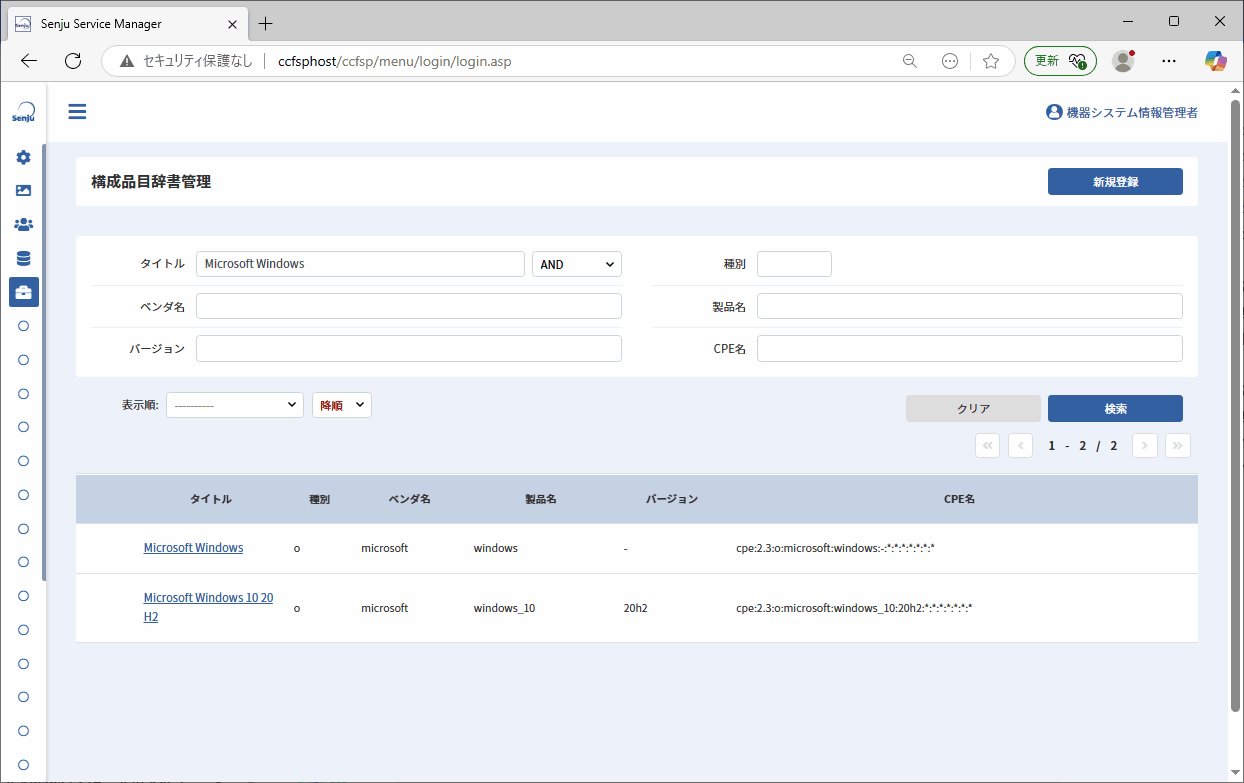Focus the バージョン input field
Viewport: 1244px width, 783px height.
pos(409,348)
